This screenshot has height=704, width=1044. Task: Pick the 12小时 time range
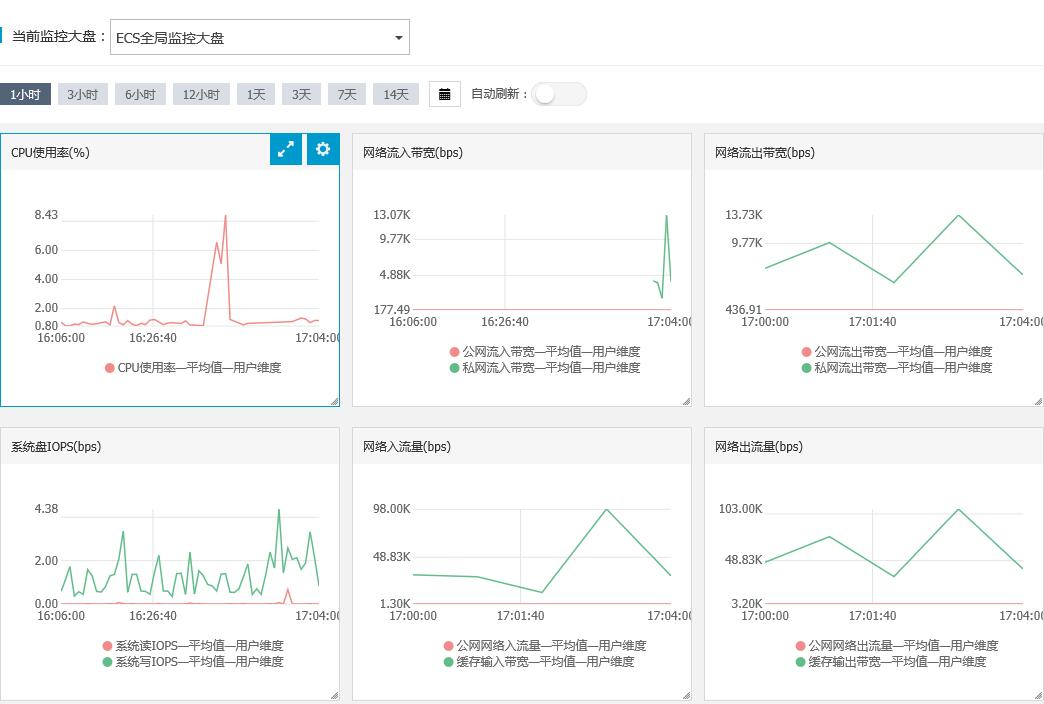201,94
